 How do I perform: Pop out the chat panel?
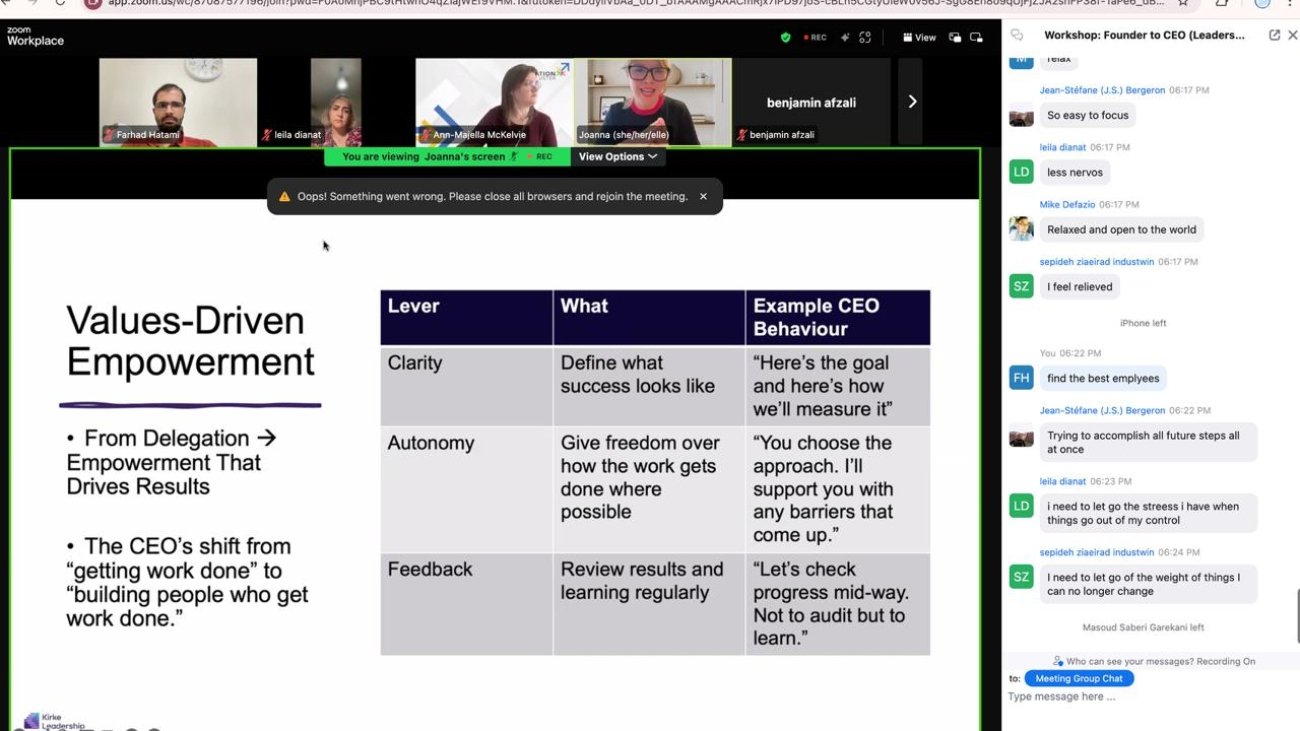click(x=1274, y=35)
